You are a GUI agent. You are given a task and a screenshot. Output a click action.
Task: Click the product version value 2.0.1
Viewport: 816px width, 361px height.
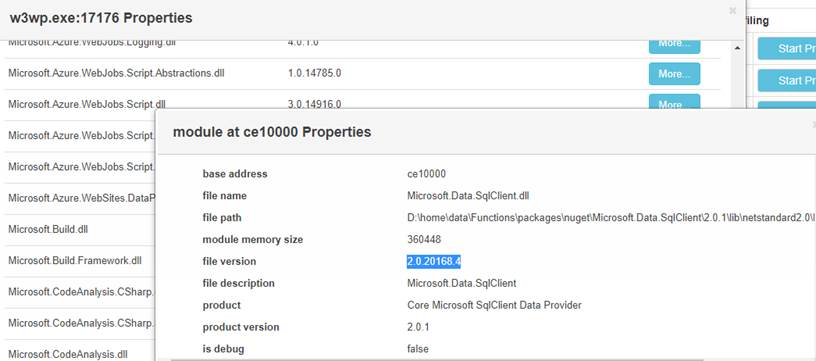click(x=418, y=327)
